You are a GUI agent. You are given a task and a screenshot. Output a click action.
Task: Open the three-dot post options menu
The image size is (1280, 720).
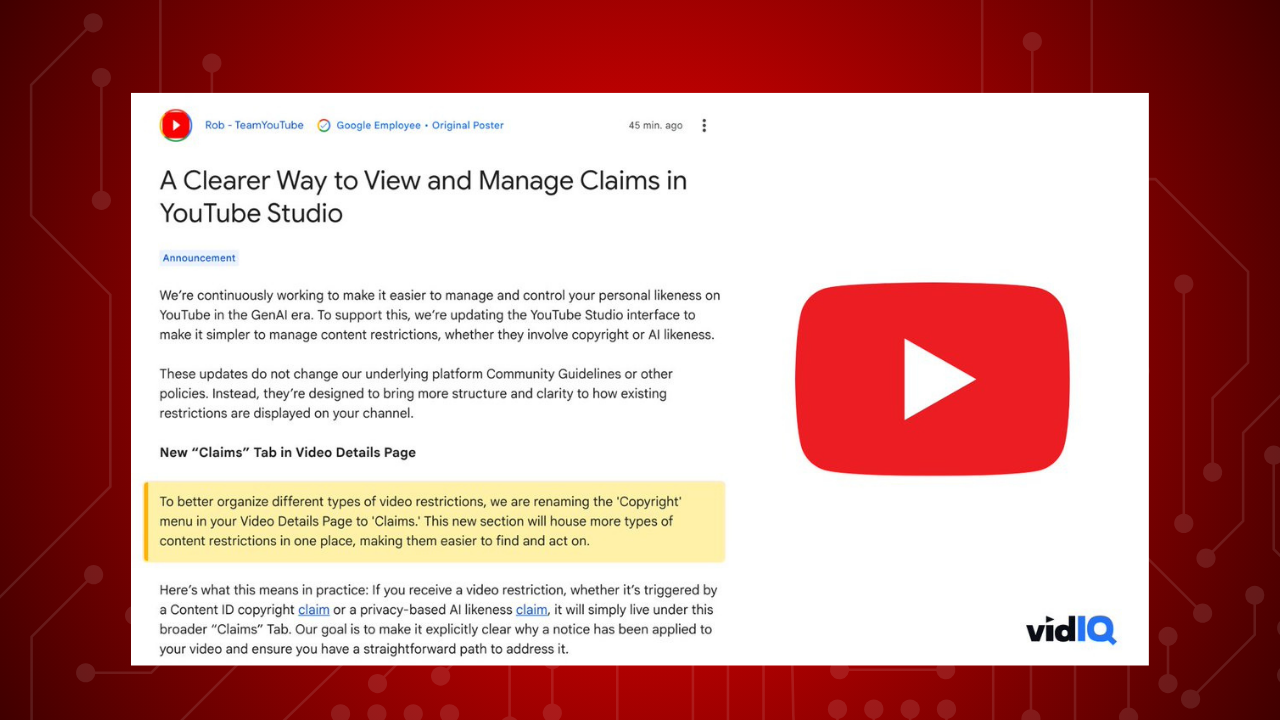704,126
